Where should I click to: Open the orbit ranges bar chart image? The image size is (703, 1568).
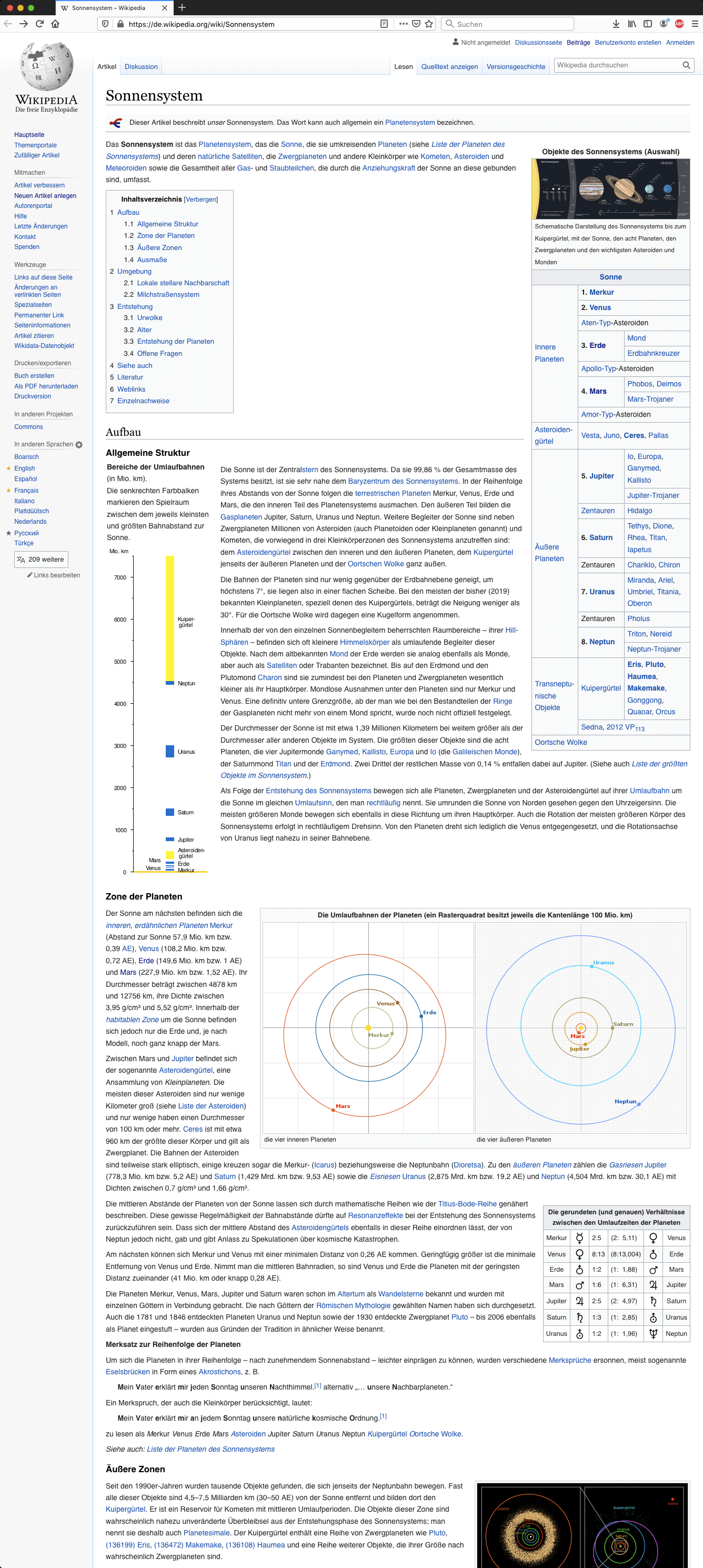pyautogui.click(x=158, y=711)
